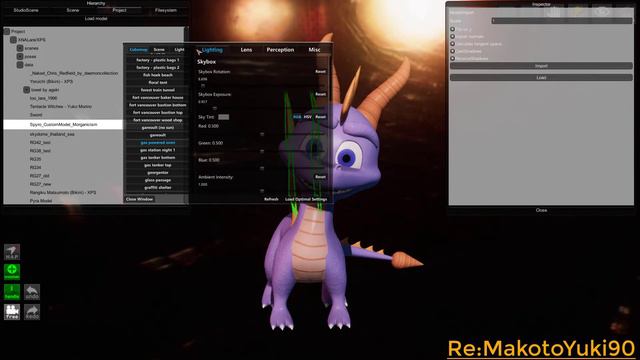Toggle the CastShadows option
The height and width of the screenshot is (360, 640).
click(452, 51)
